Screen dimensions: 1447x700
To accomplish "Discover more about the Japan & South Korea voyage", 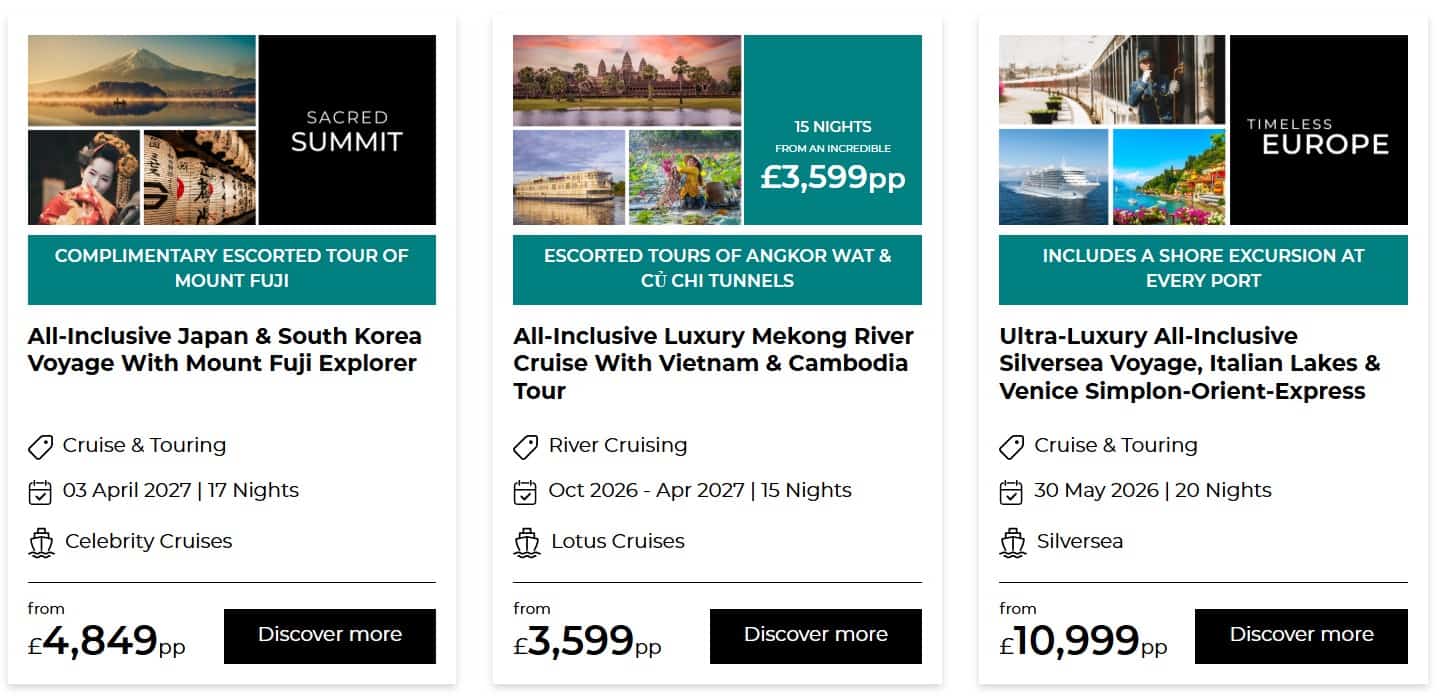I will [330, 636].
